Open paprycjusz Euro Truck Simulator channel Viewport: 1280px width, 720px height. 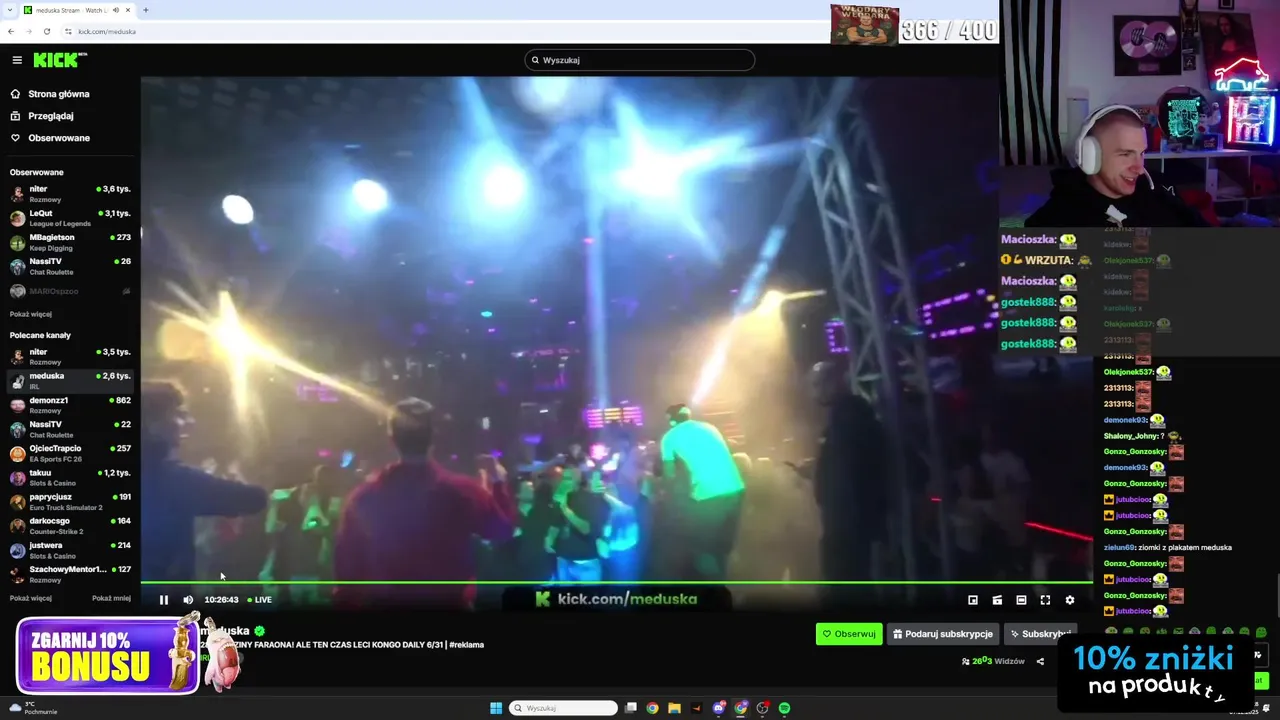click(70, 502)
